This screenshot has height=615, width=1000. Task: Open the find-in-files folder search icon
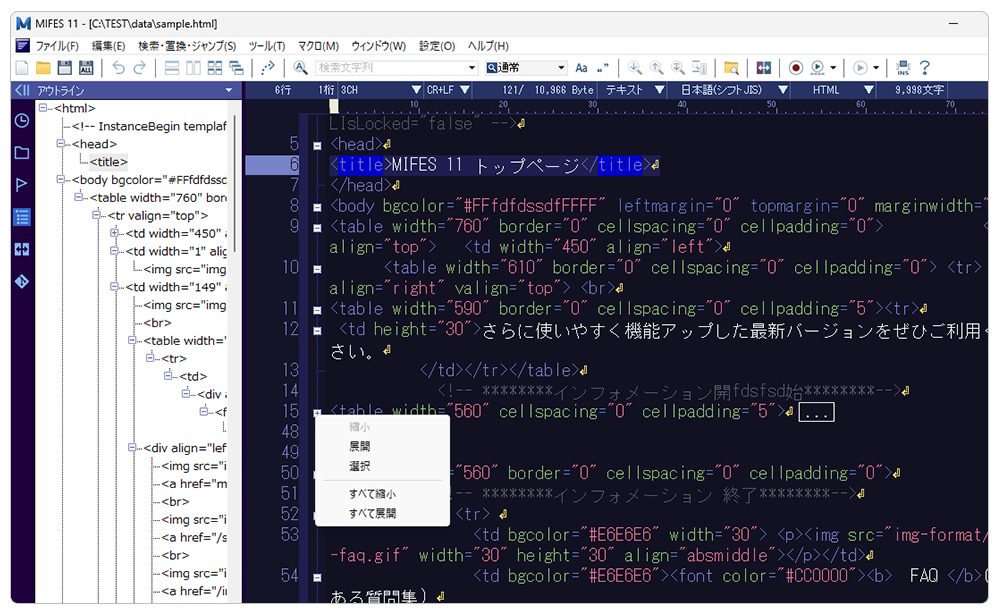point(732,68)
